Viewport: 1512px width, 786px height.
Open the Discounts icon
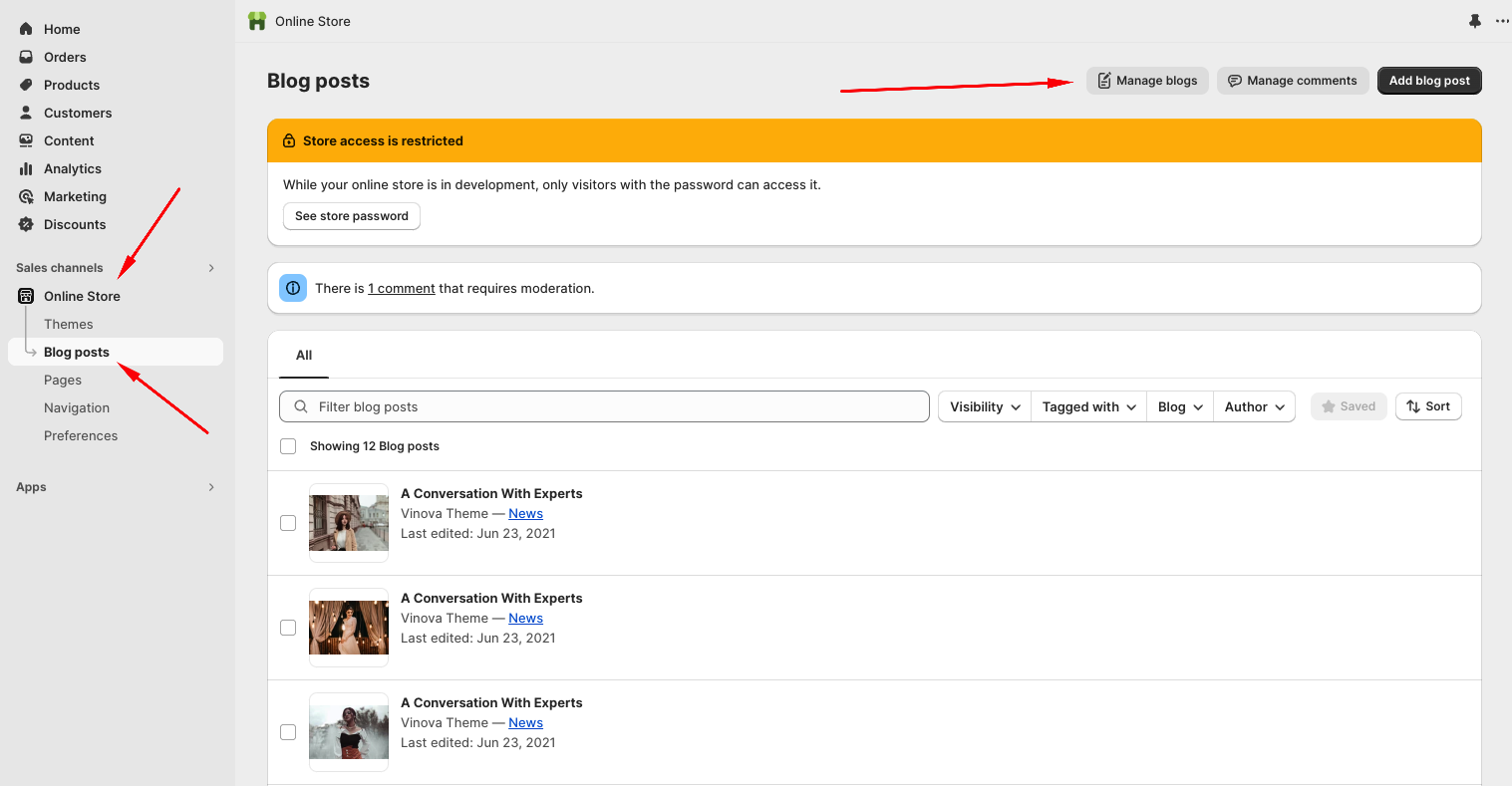pos(26,224)
